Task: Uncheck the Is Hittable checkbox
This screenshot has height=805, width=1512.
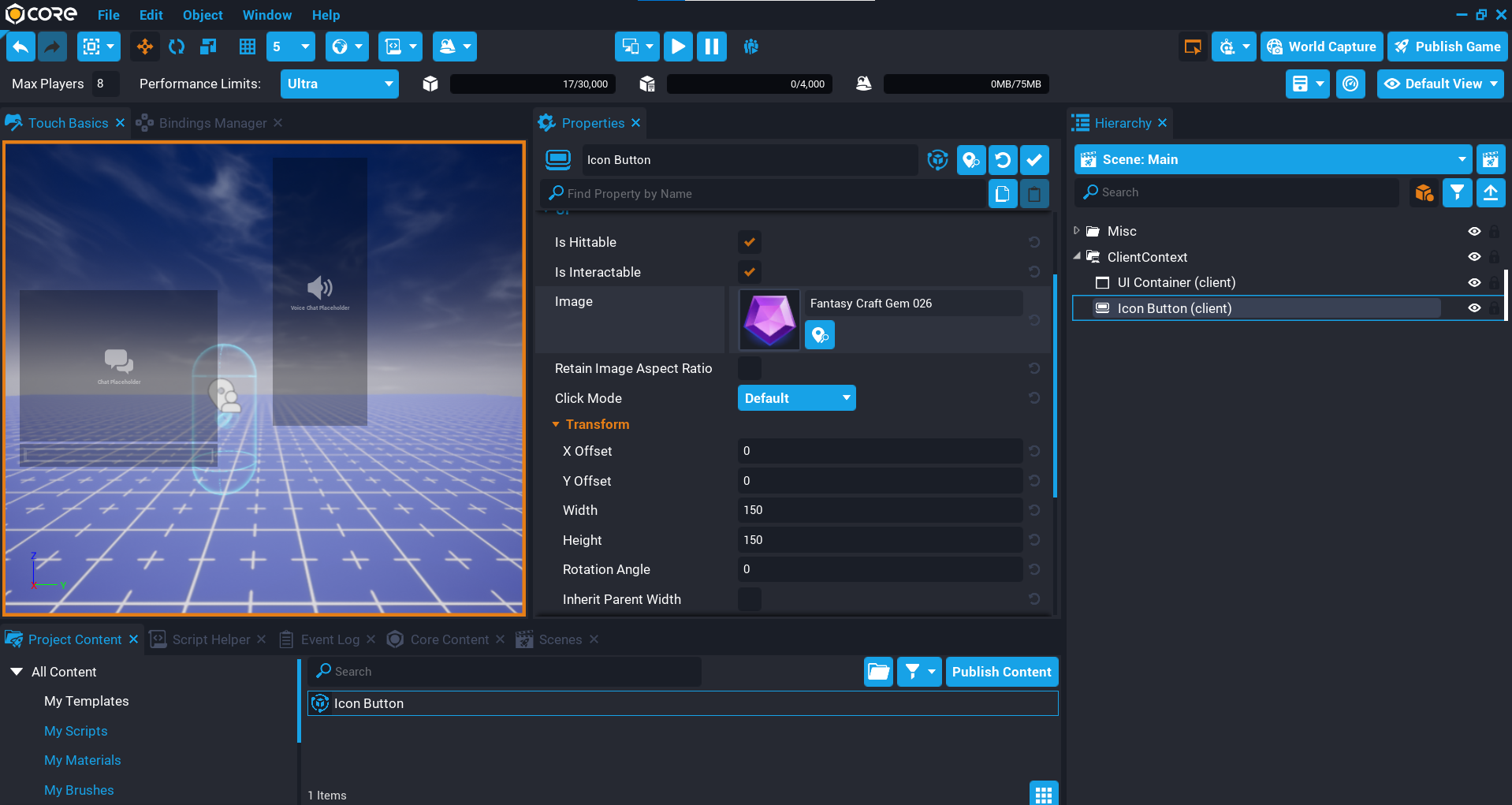Action: (x=749, y=242)
